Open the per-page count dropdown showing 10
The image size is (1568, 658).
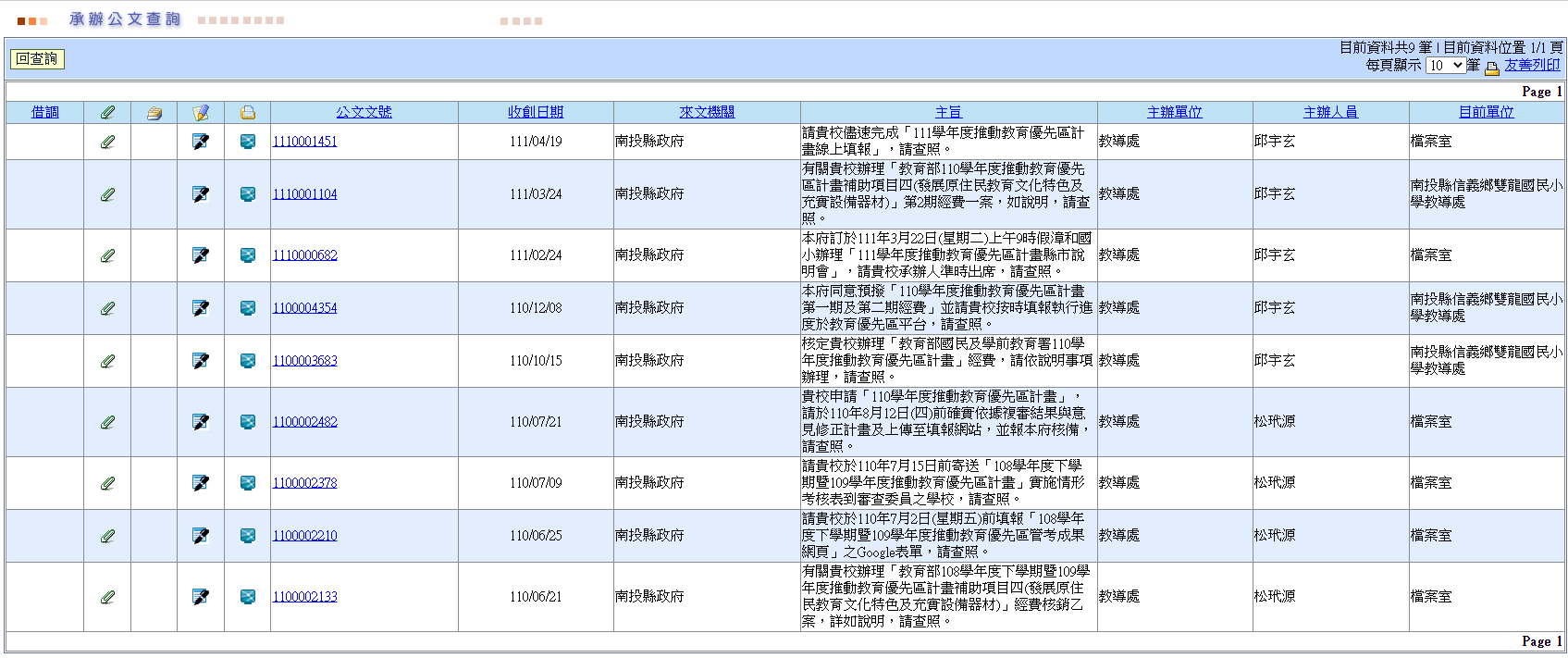[1445, 66]
